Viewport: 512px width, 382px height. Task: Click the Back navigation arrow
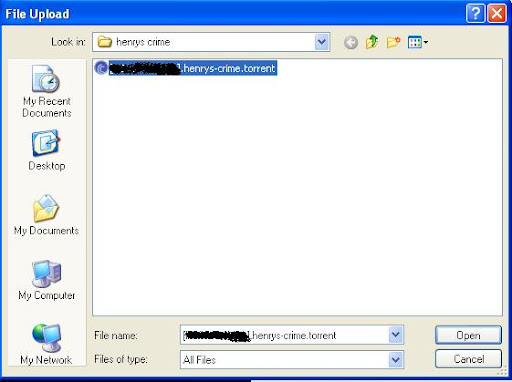(x=351, y=42)
